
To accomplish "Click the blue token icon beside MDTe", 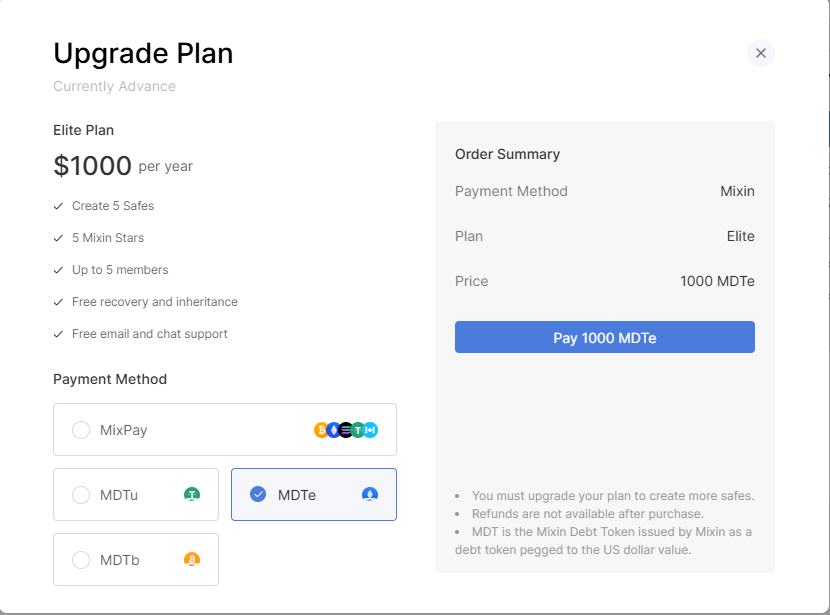I will 369,495.
